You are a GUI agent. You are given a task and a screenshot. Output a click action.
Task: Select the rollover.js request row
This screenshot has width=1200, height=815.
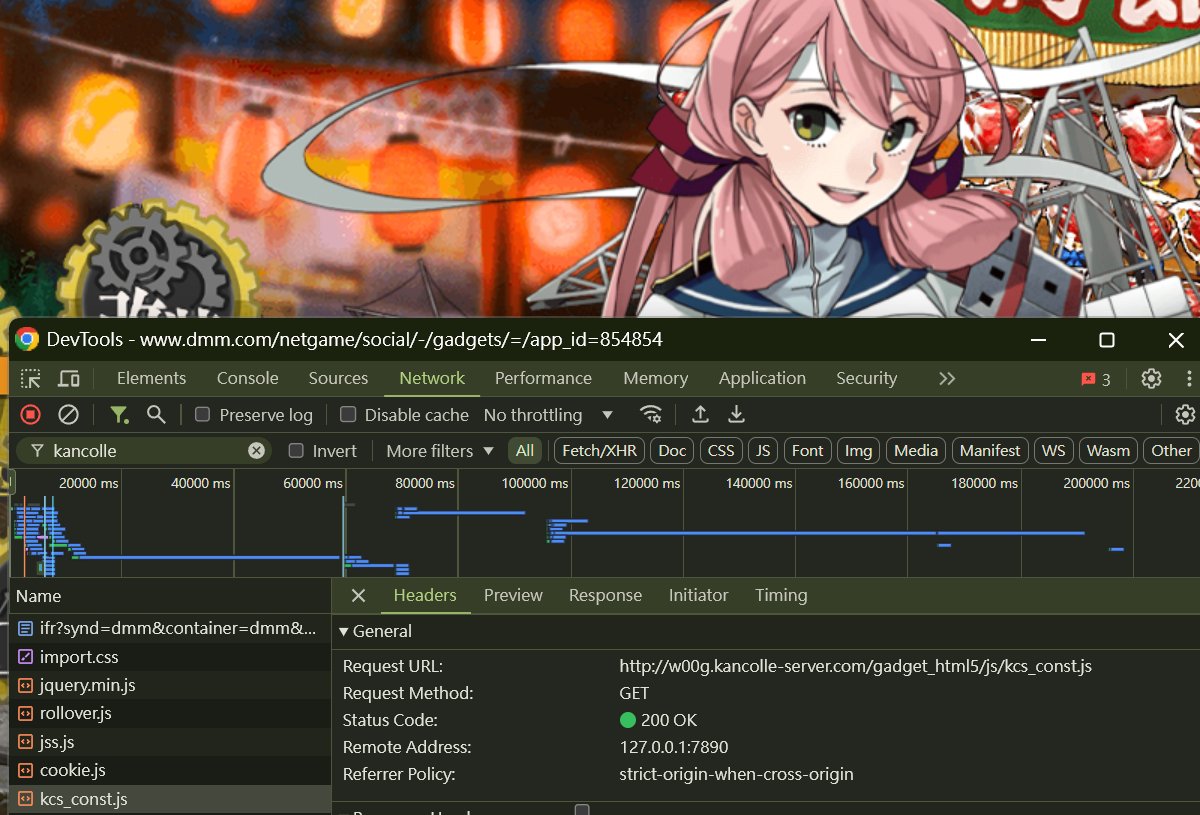170,713
